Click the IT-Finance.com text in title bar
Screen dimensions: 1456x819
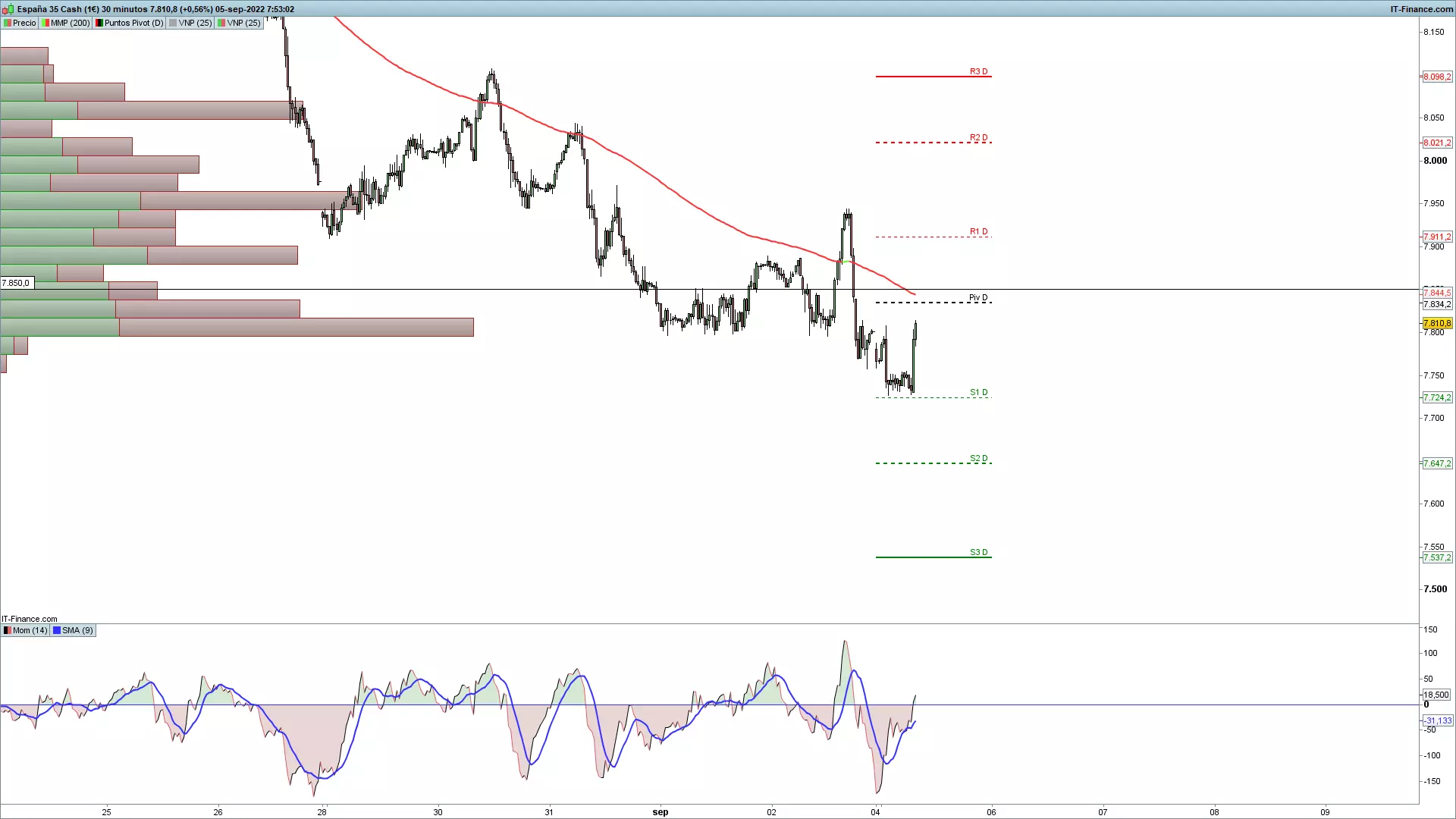click(x=1422, y=9)
